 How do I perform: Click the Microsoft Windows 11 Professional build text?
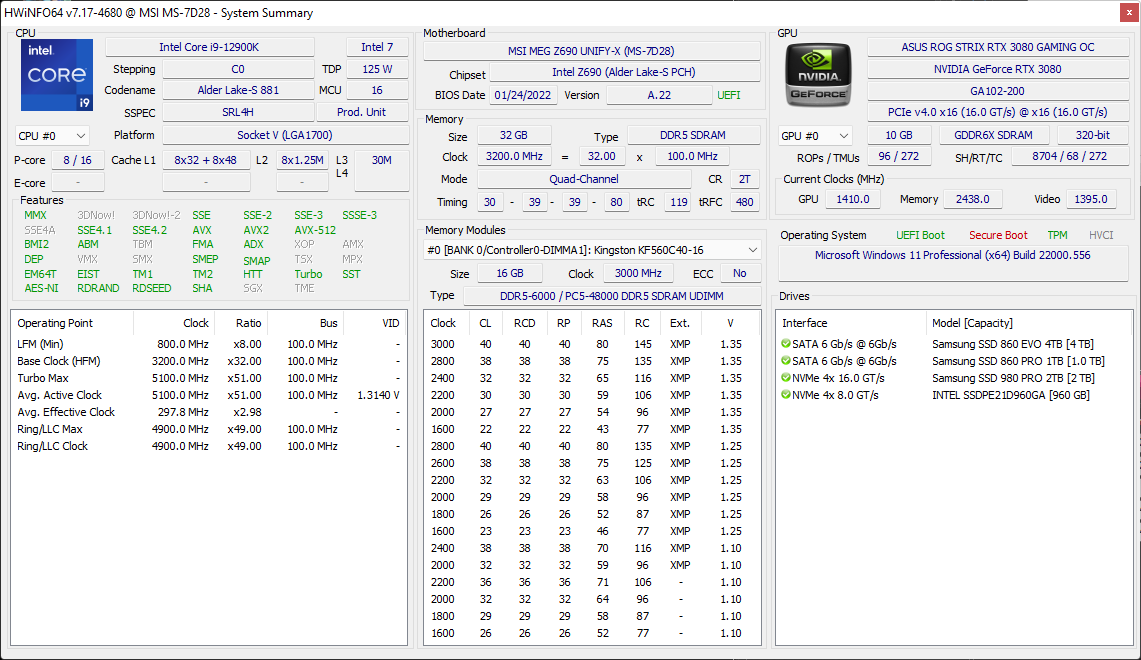click(x=953, y=255)
